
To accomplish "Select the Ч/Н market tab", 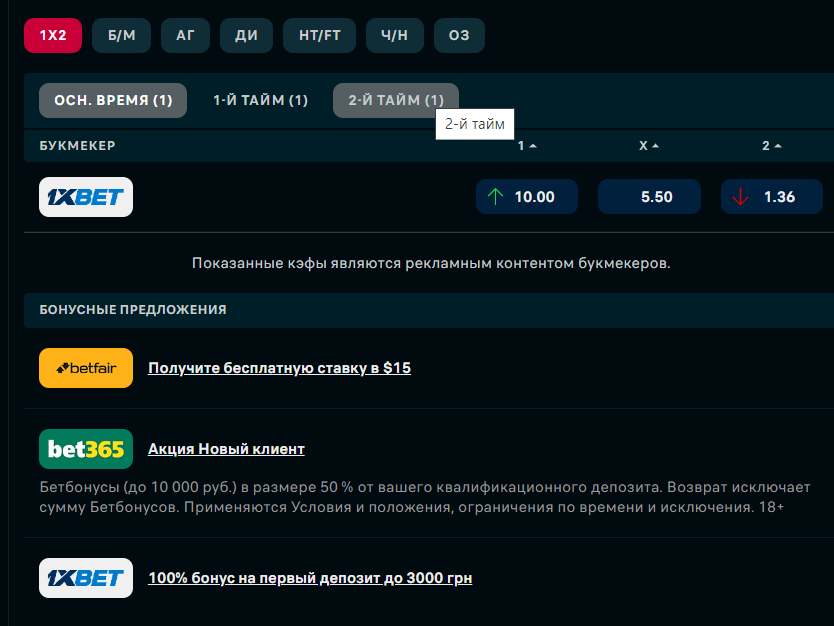I will pyautogui.click(x=395, y=36).
